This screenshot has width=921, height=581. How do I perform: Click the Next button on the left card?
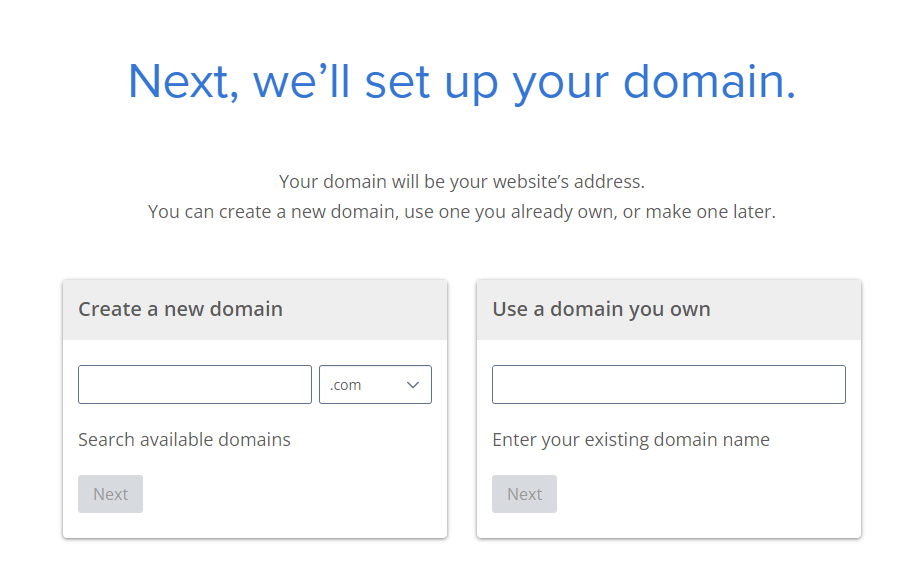click(x=110, y=493)
